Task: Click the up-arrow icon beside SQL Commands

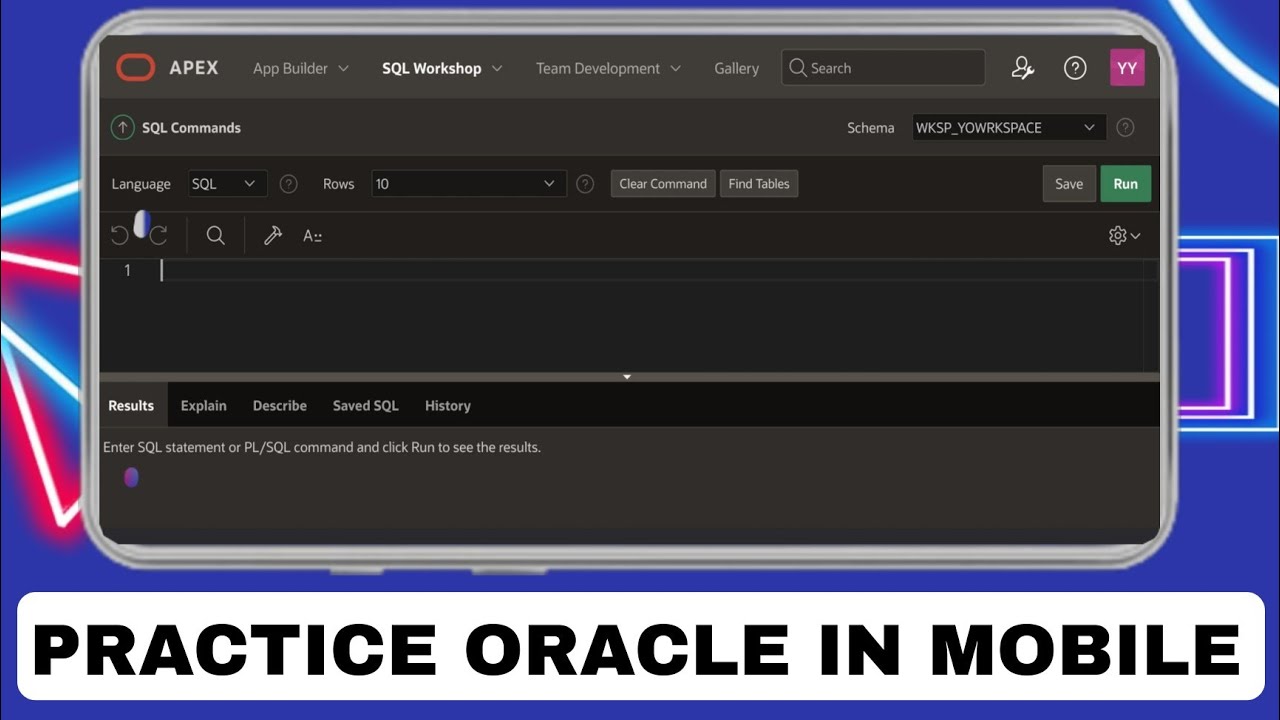Action: [x=123, y=127]
